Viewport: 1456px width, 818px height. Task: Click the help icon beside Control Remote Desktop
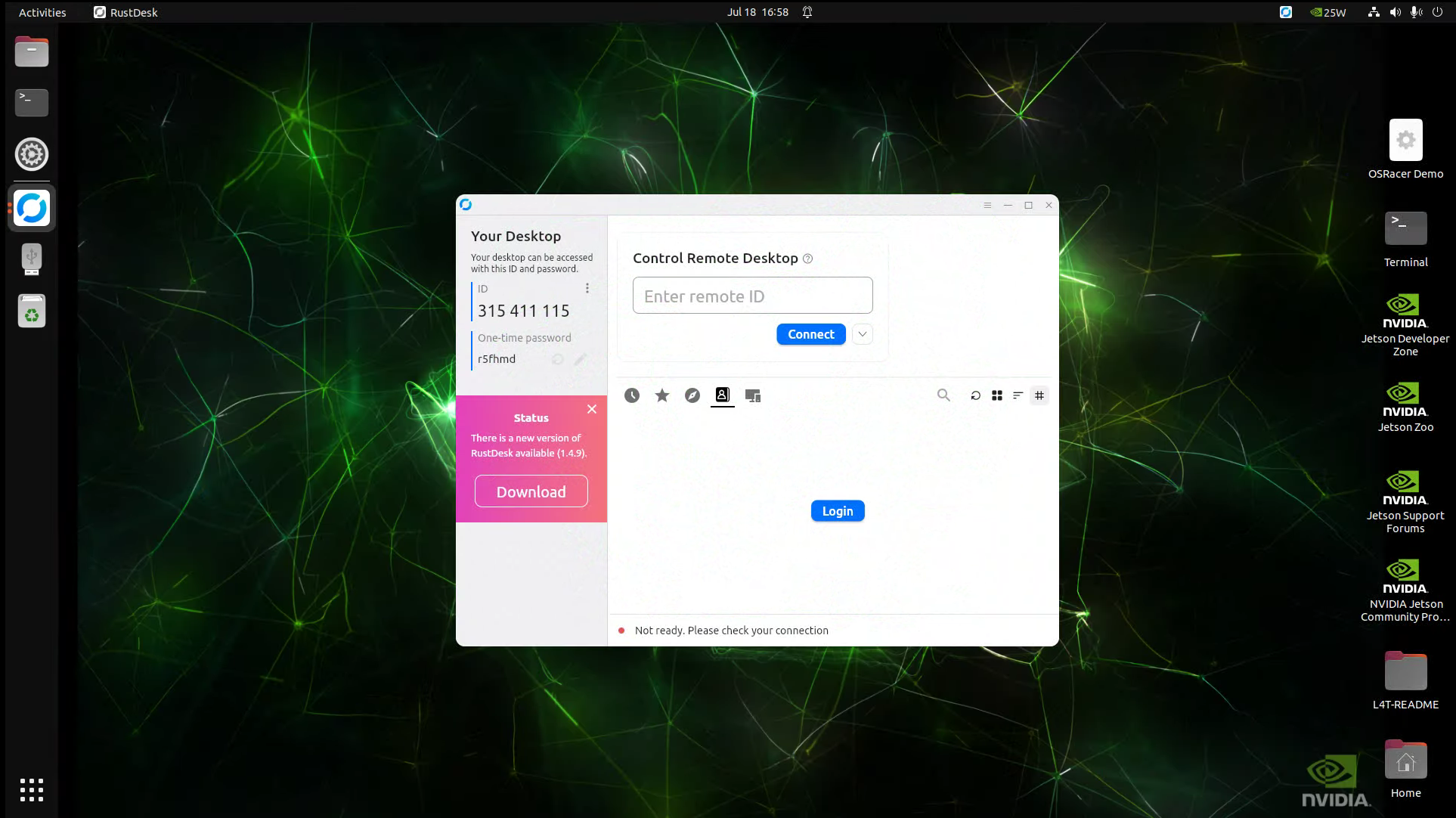pos(807,259)
